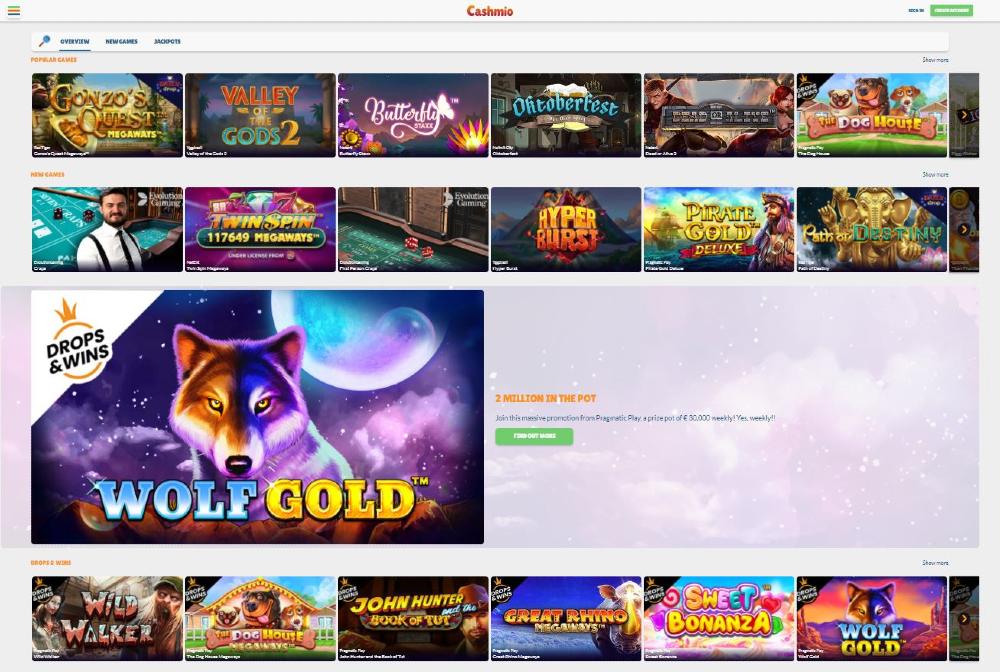This screenshot has width=1000, height=672.
Task: Switch to the New Games tab
Action: (121, 41)
